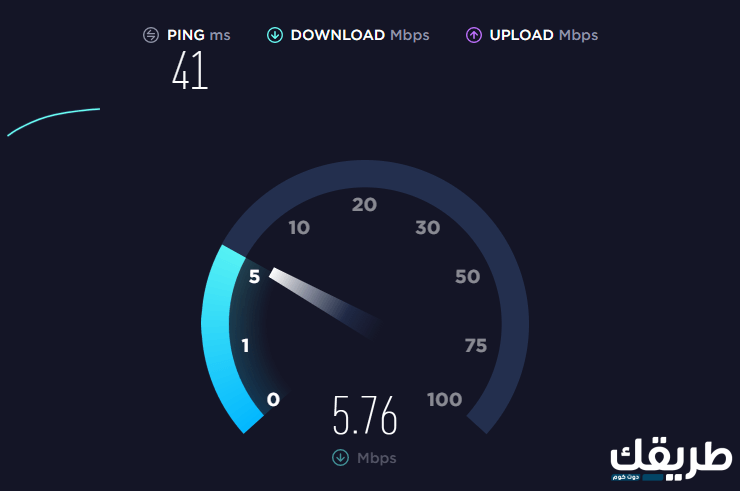
Task: Click the watermark logo in the corner
Action: (x=671, y=459)
